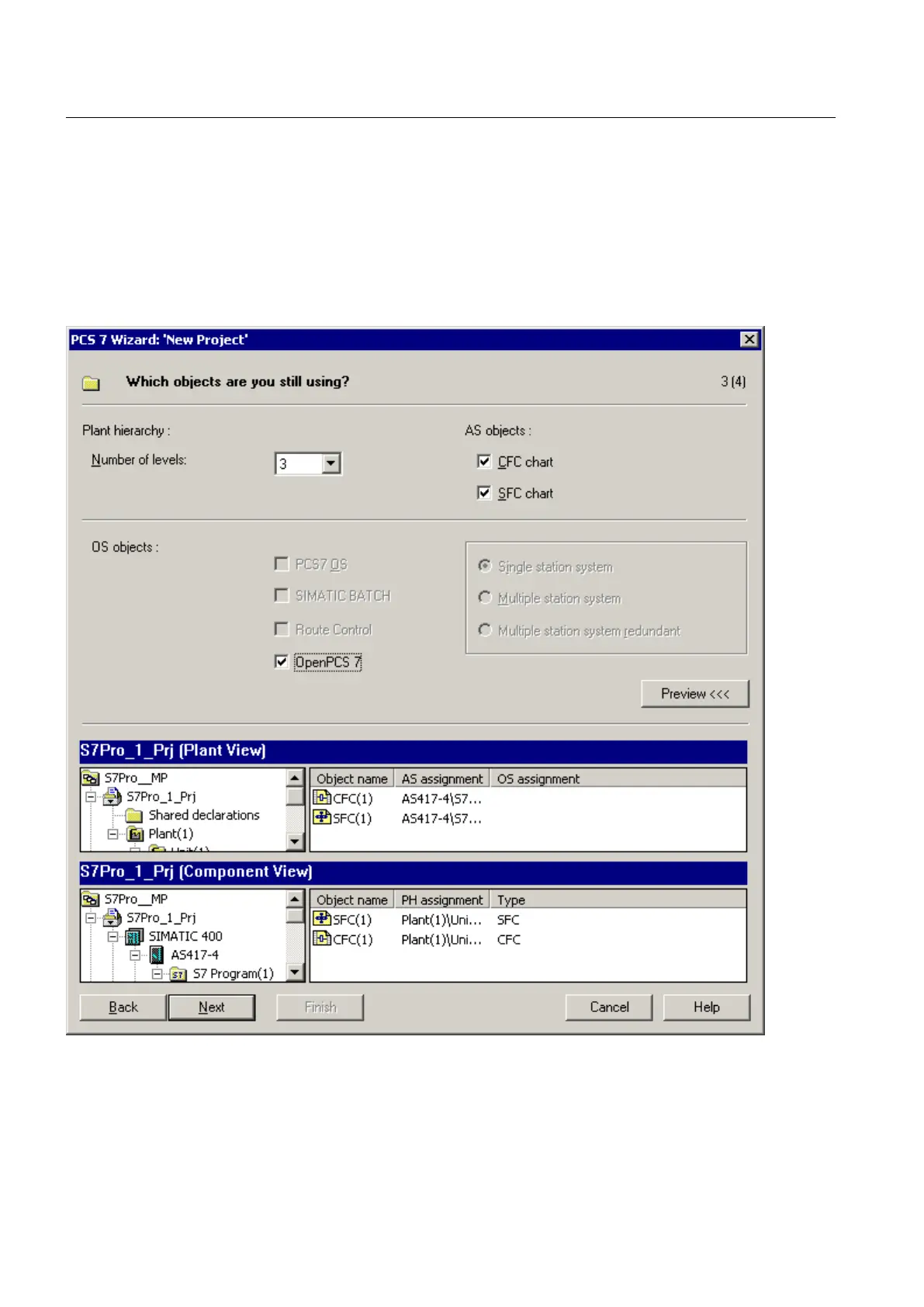
Task: Click the Number of levels value field
Action: 299,464
